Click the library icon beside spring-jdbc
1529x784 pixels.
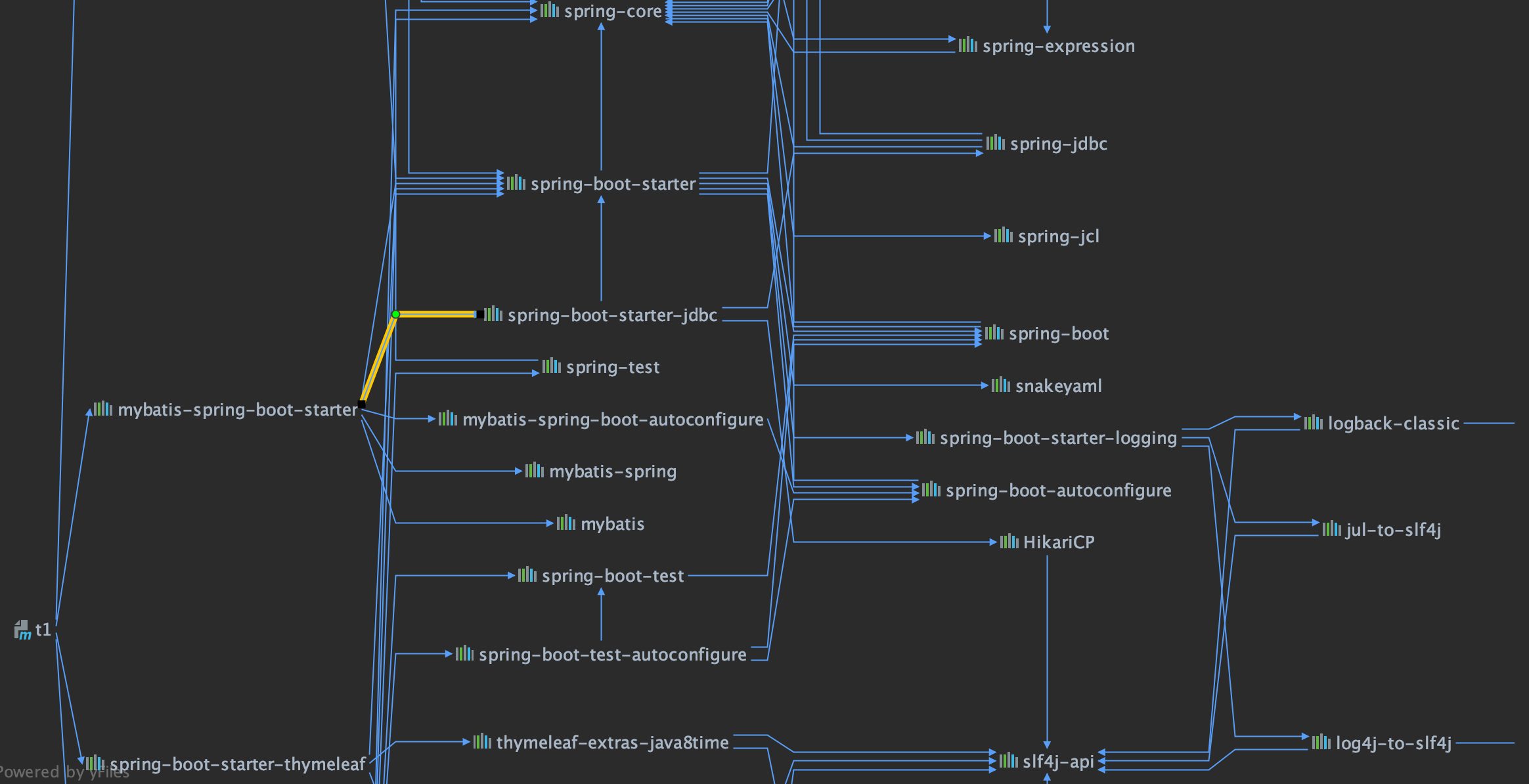(995, 142)
